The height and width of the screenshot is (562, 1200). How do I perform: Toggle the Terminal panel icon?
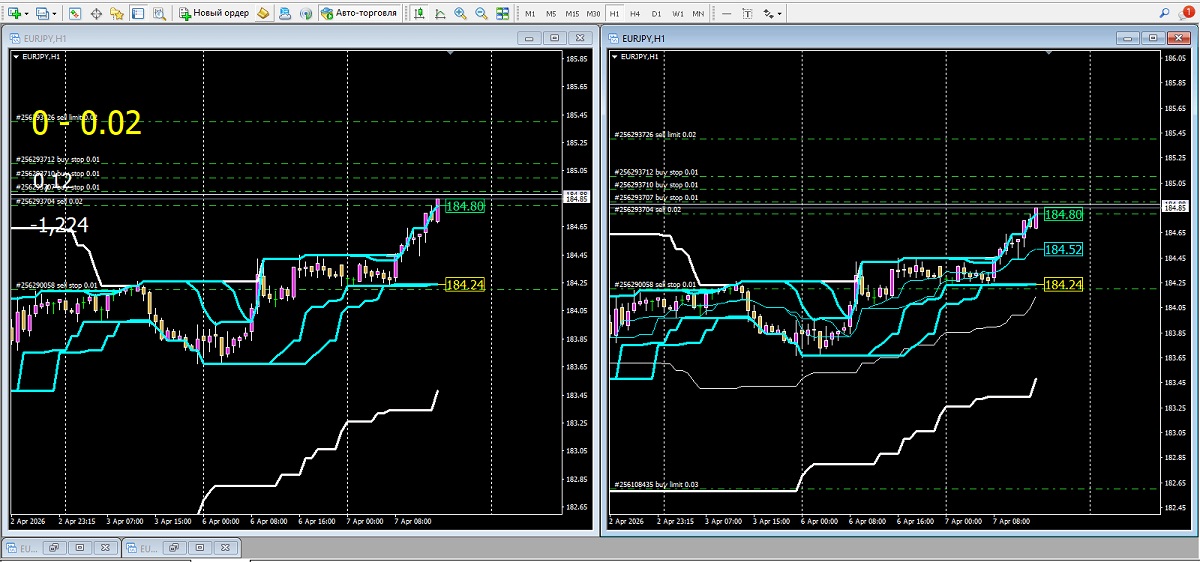pyautogui.click(x=137, y=14)
